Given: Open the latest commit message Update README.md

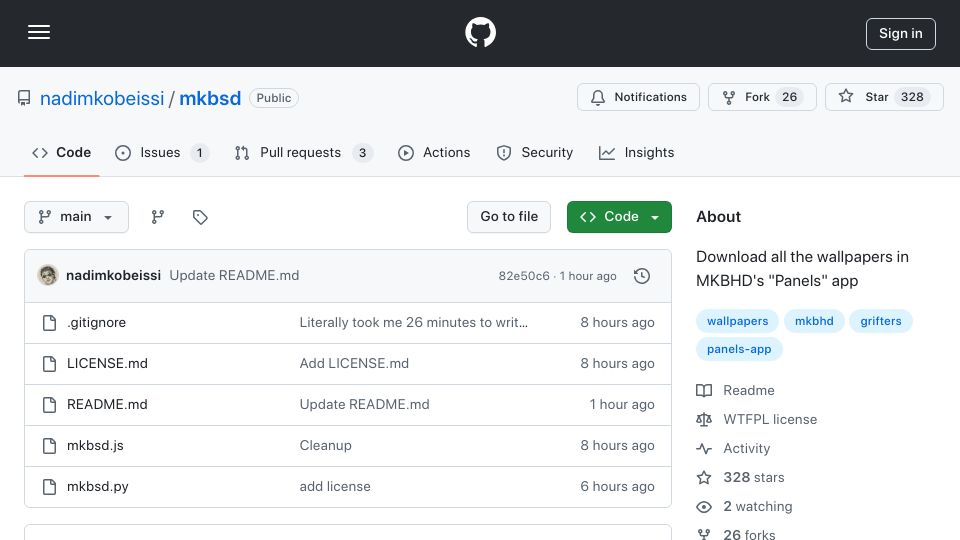Looking at the screenshot, I should (234, 276).
